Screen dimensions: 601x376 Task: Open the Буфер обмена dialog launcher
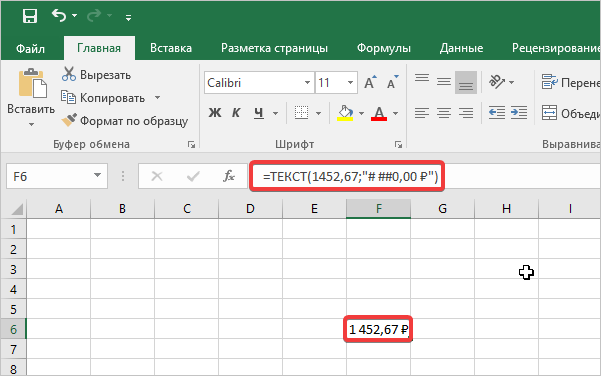tap(191, 144)
